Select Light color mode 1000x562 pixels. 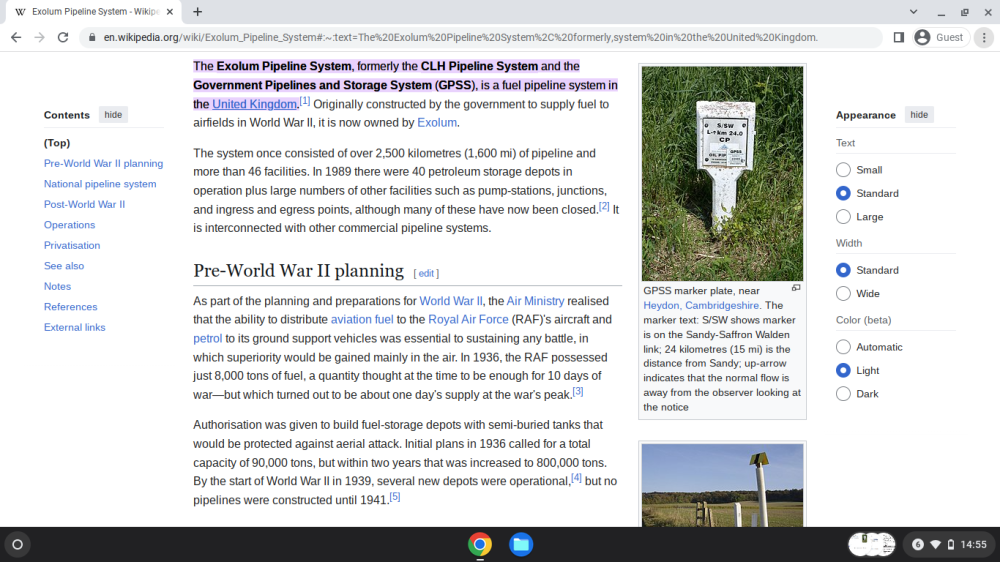coord(843,371)
